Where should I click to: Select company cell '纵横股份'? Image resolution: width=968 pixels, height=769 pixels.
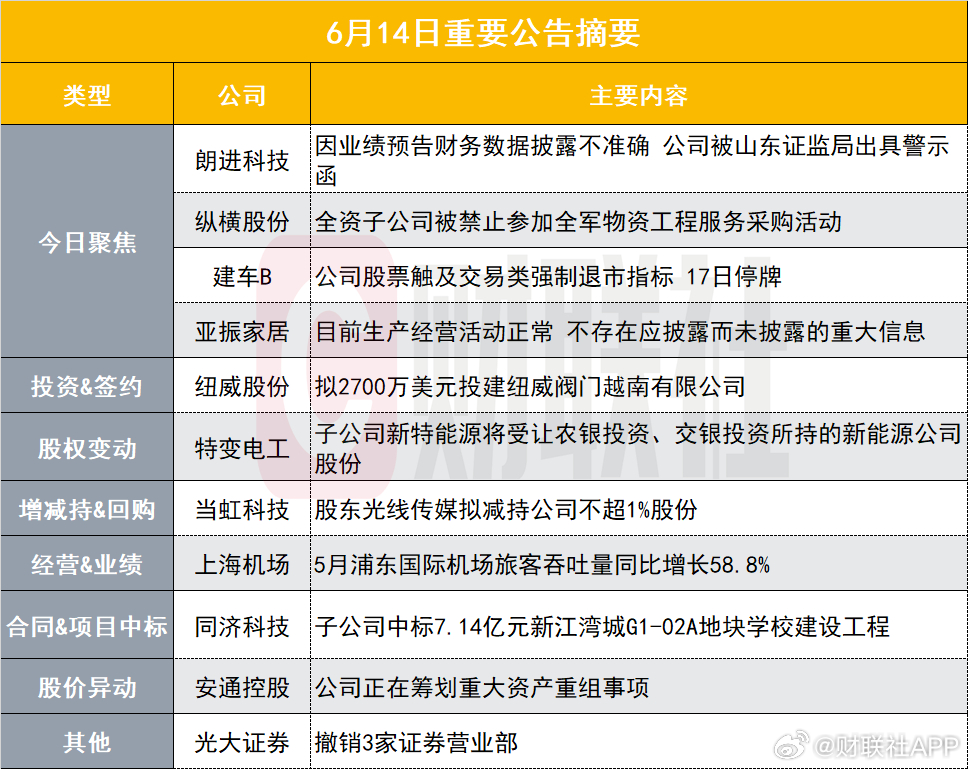point(242,221)
